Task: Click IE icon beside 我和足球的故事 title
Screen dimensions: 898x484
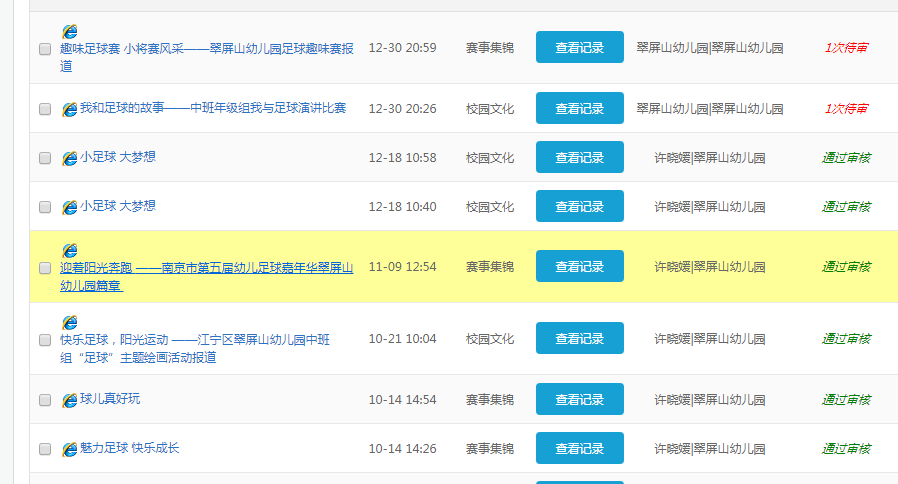Action: coord(69,109)
